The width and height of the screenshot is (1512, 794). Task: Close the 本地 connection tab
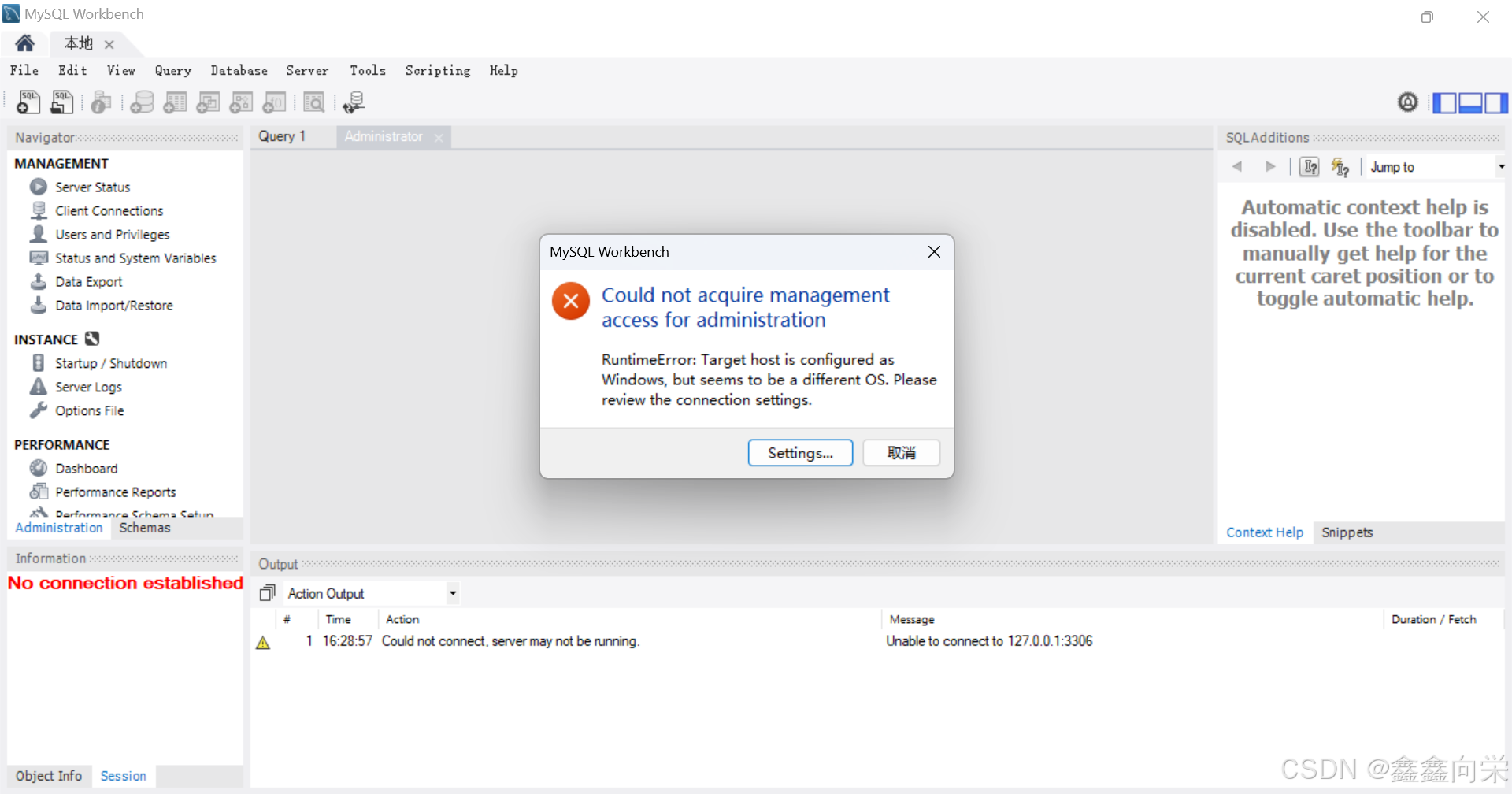(109, 45)
